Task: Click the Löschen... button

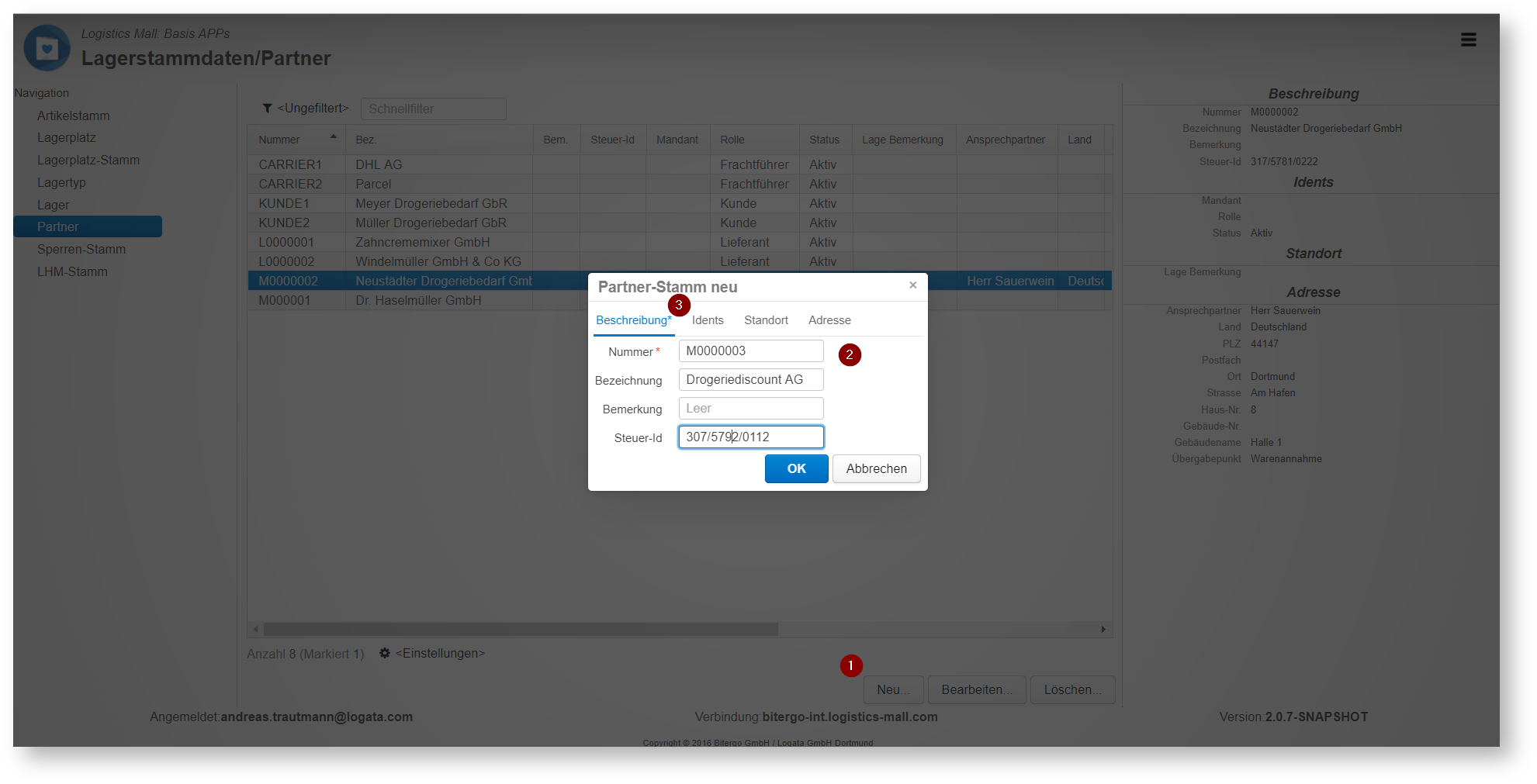Action: pos(1072,690)
